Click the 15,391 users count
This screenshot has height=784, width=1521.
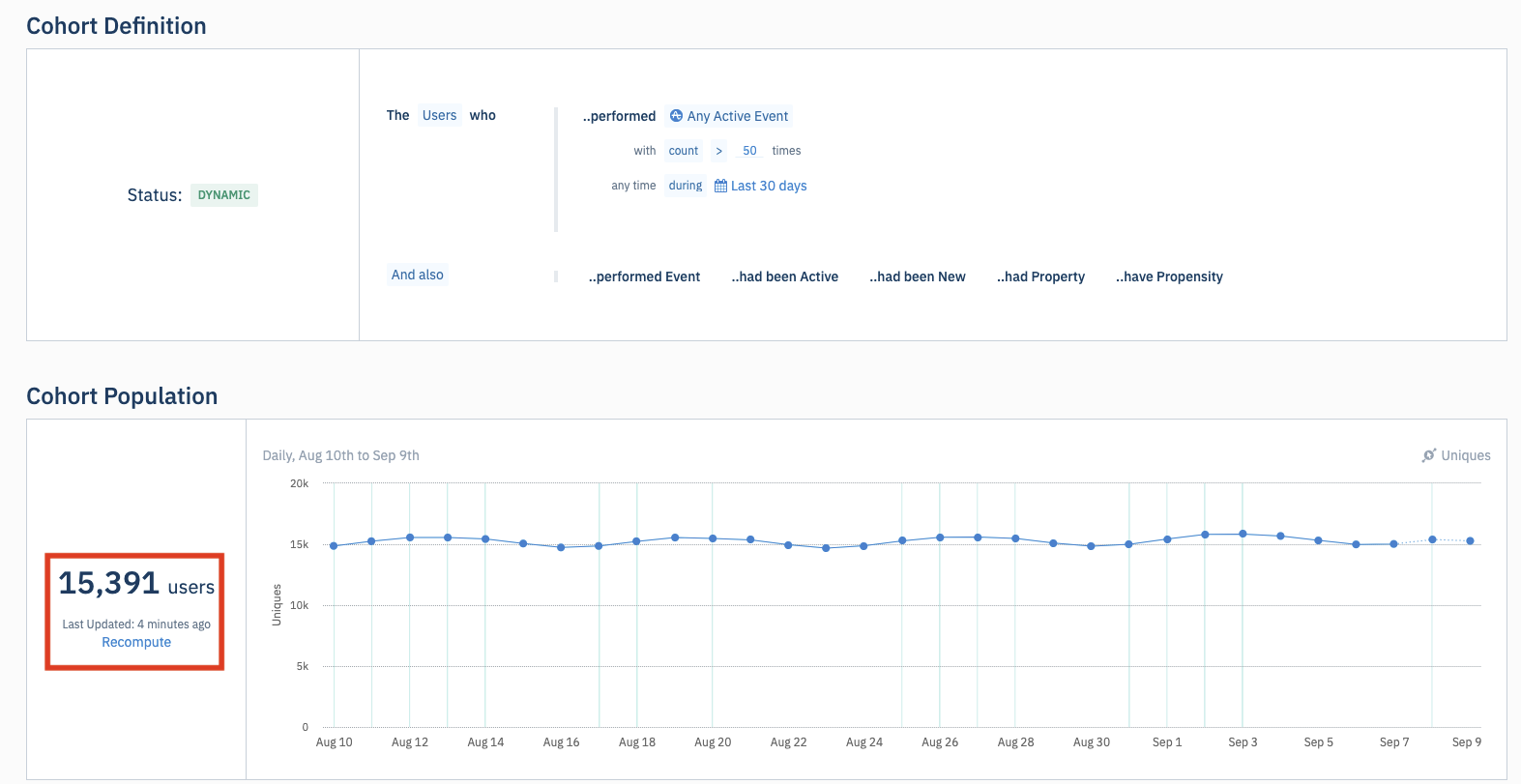(x=136, y=584)
